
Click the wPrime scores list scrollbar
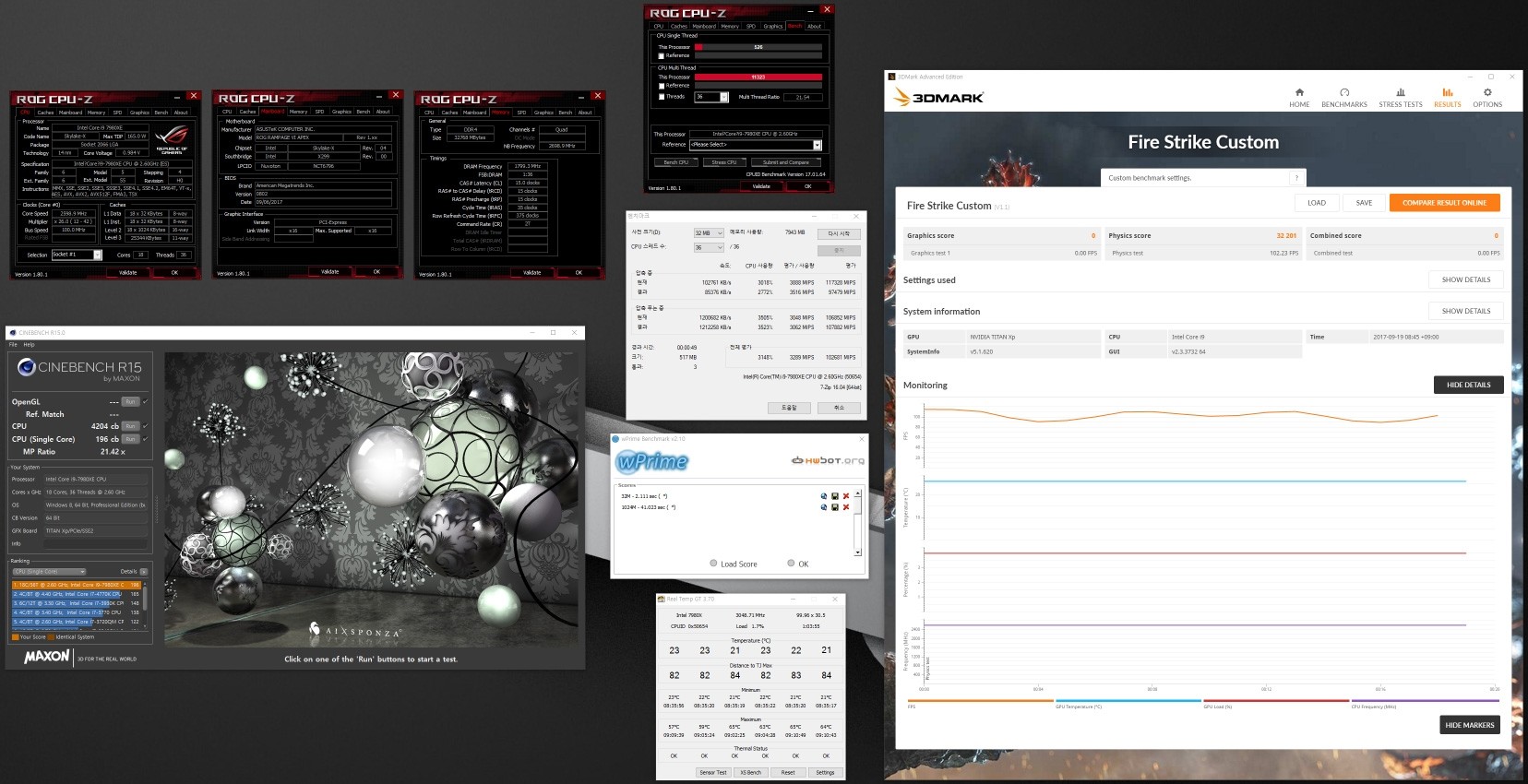(857, 523)
